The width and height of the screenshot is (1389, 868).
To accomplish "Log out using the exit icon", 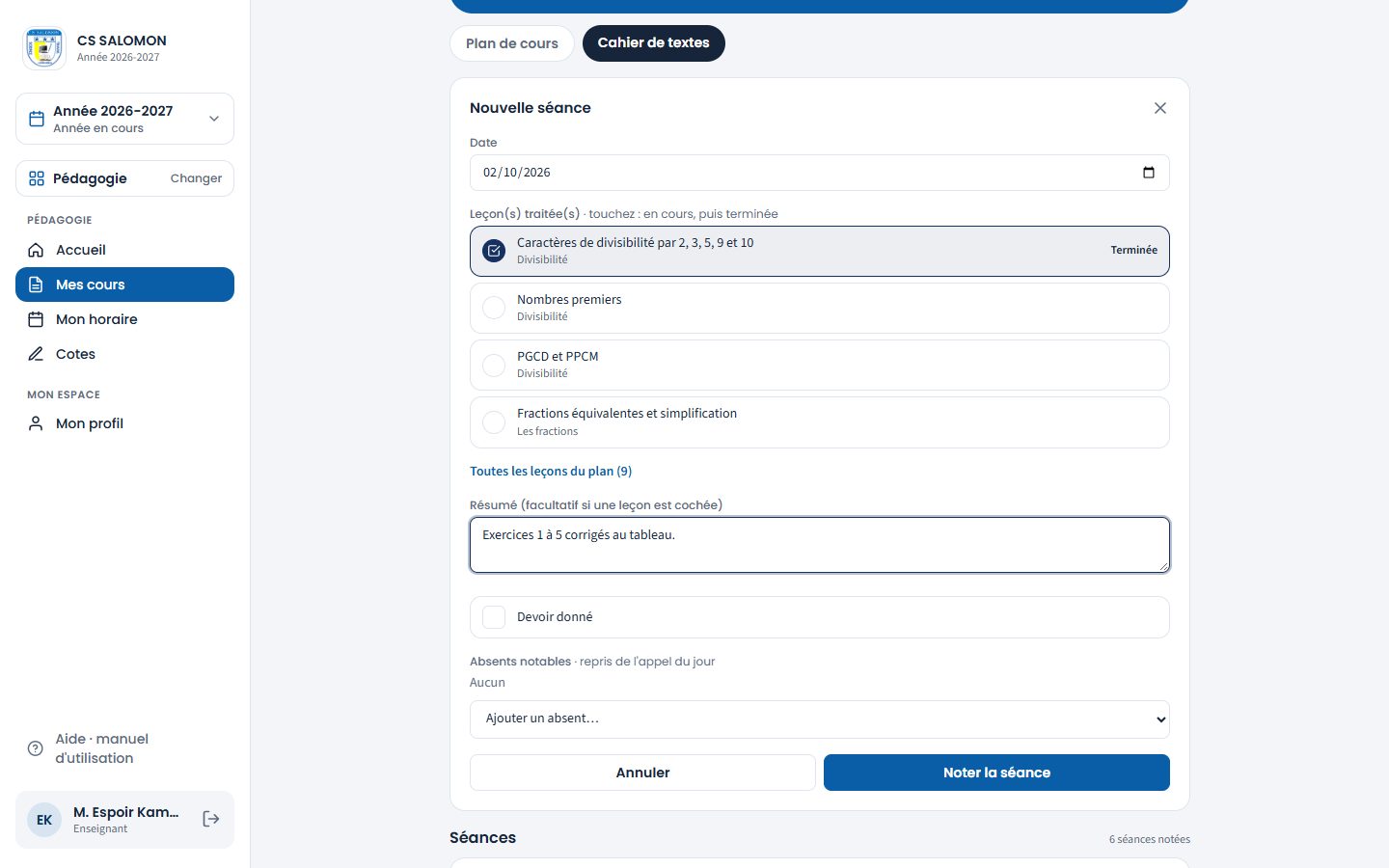I will 211,819.
